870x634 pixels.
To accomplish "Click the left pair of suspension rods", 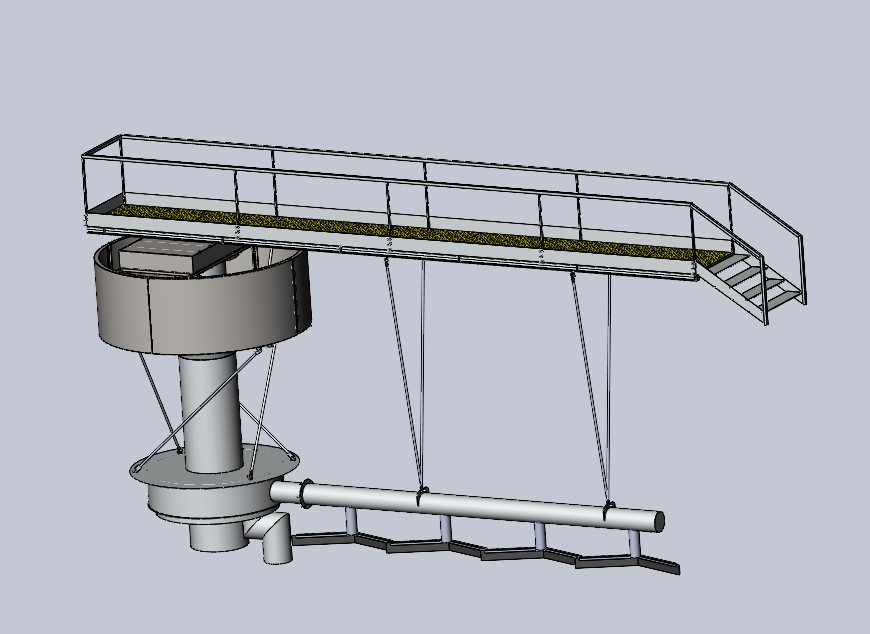I will (404, 370).
